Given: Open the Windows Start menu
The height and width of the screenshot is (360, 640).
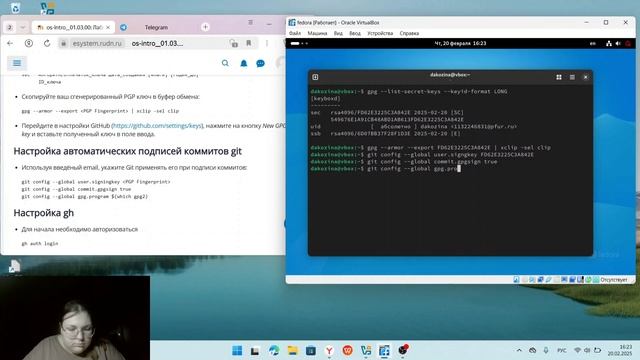Looking at the screenshot, I should tap(237, 350).
